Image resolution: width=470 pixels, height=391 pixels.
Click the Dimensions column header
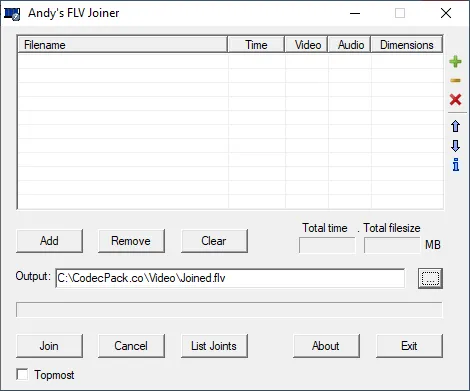[x=407, y=45]
